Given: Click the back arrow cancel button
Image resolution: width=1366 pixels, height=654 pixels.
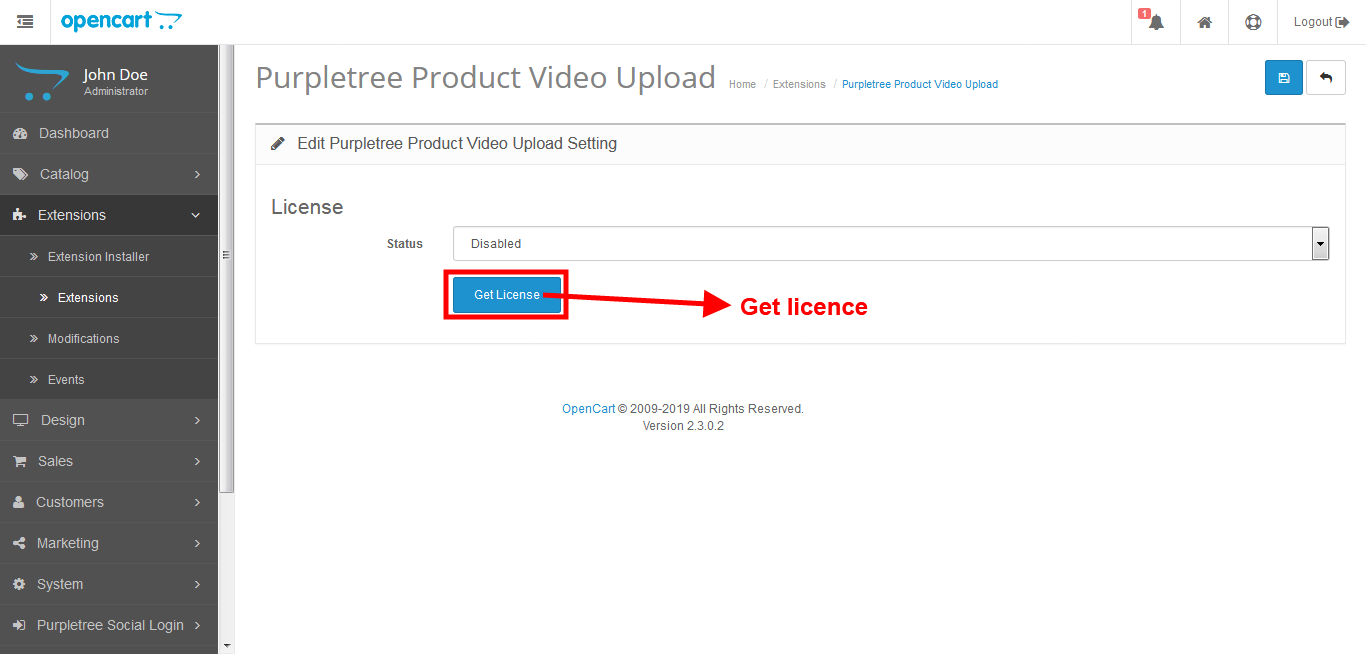Looking at the screenshot, I should [1326, 77].
